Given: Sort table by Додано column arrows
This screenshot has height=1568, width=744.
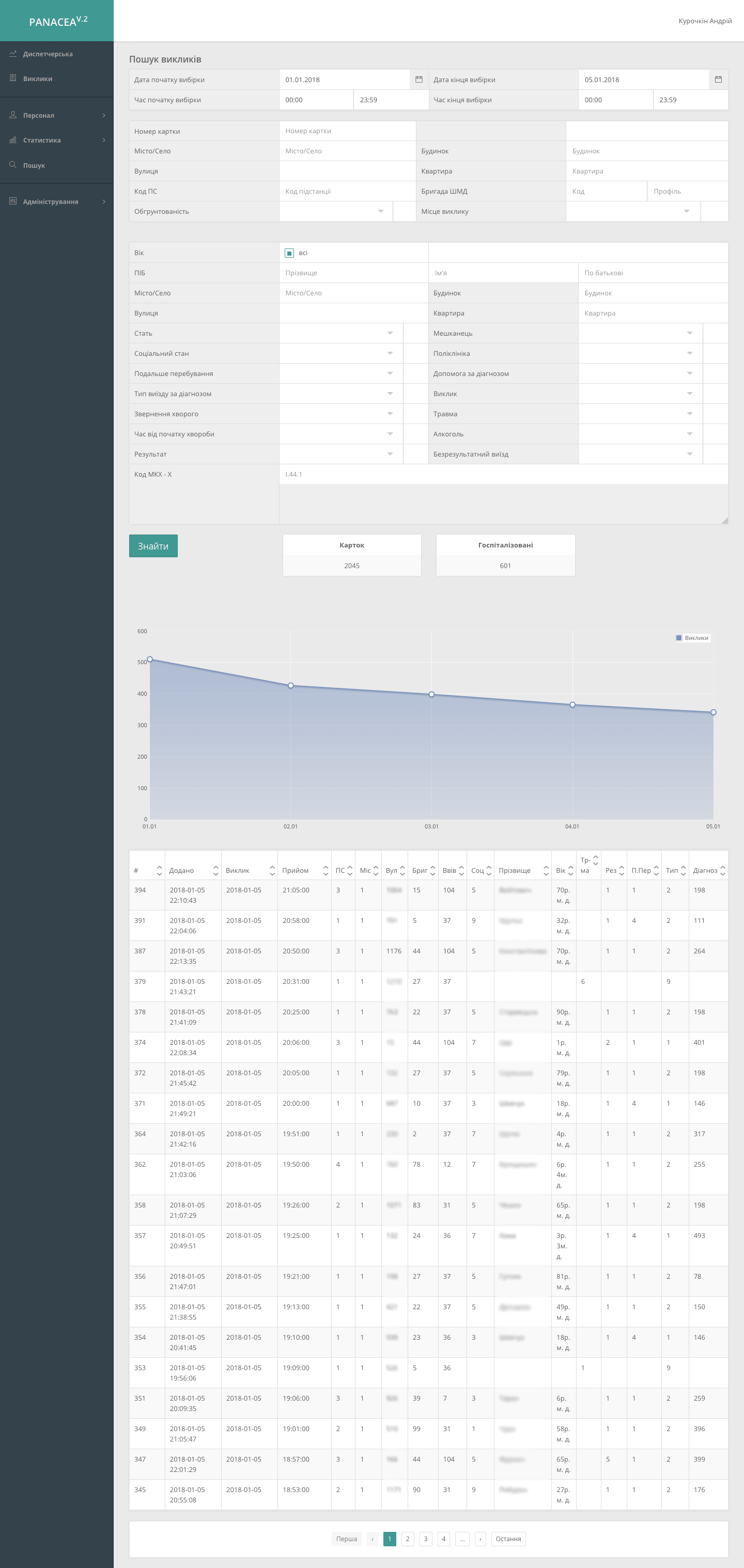Looking at the screenshot, I should 215,870.
